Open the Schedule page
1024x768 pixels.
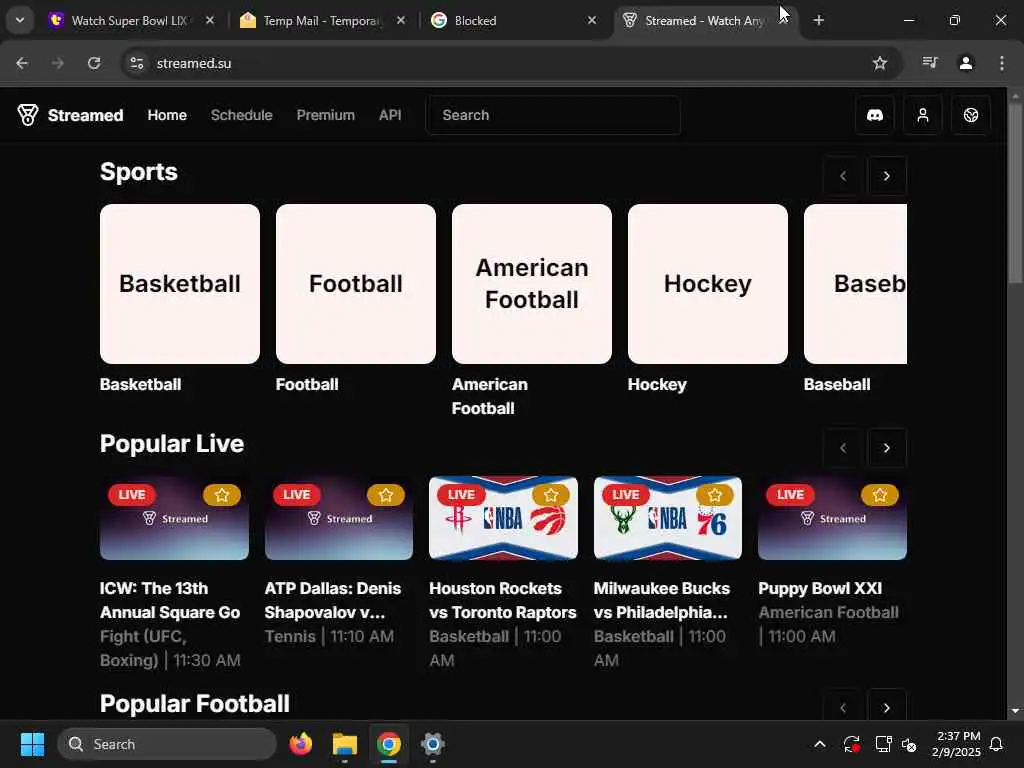coord(242,115)
